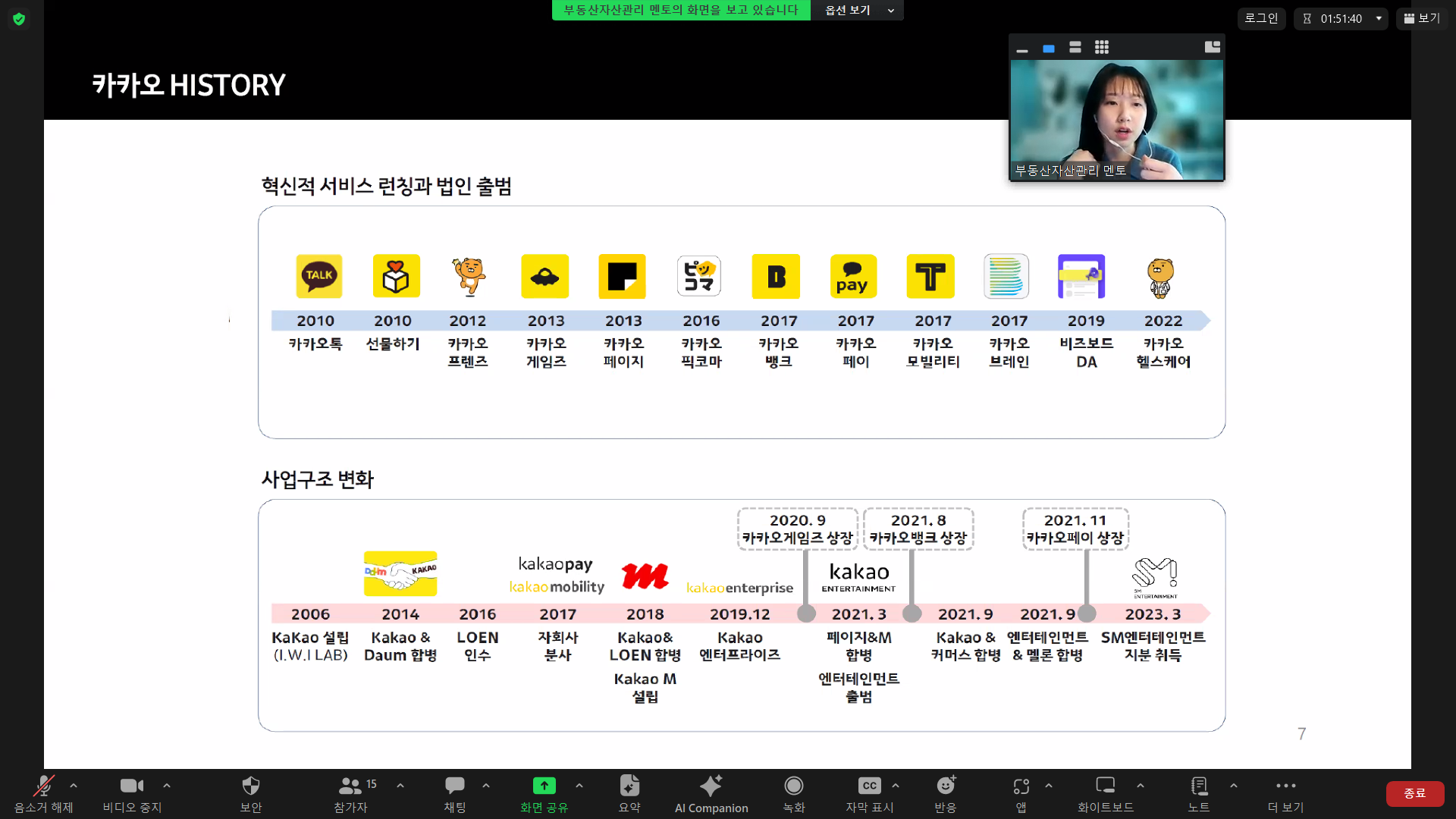The width and height of the screenshot is (1456, 819).
Task: Expand apps options arrow beside 앱
Action: point(1049,786)
